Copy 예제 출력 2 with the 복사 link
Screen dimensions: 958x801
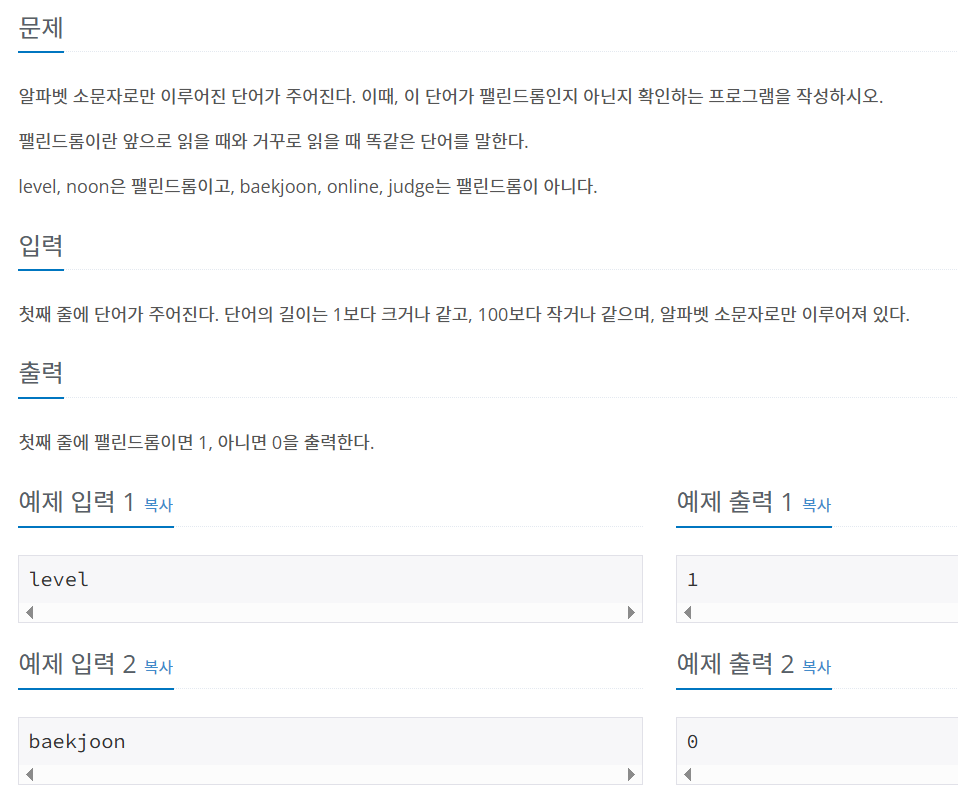click(816, 667)
